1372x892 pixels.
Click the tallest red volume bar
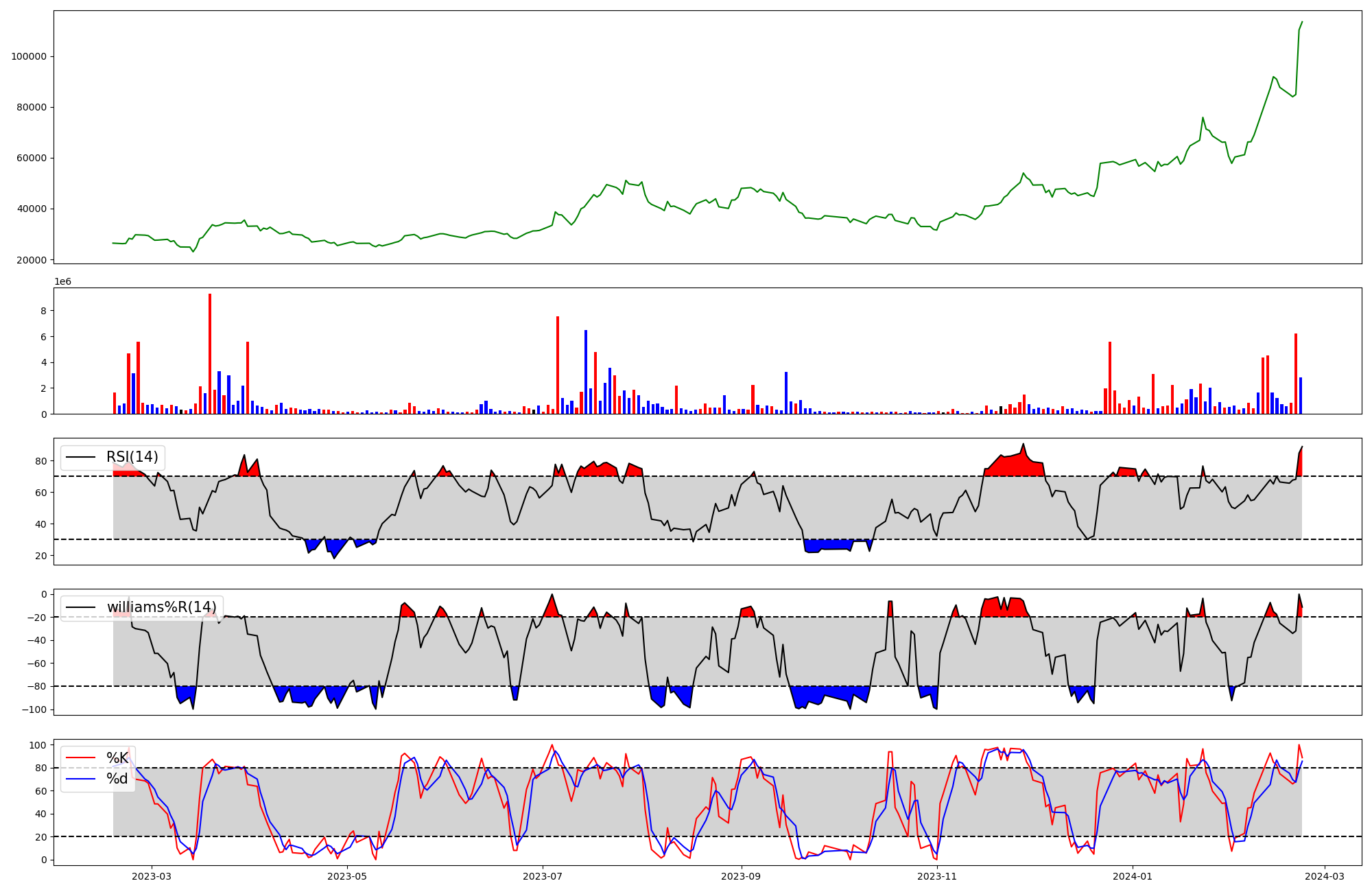210,353
